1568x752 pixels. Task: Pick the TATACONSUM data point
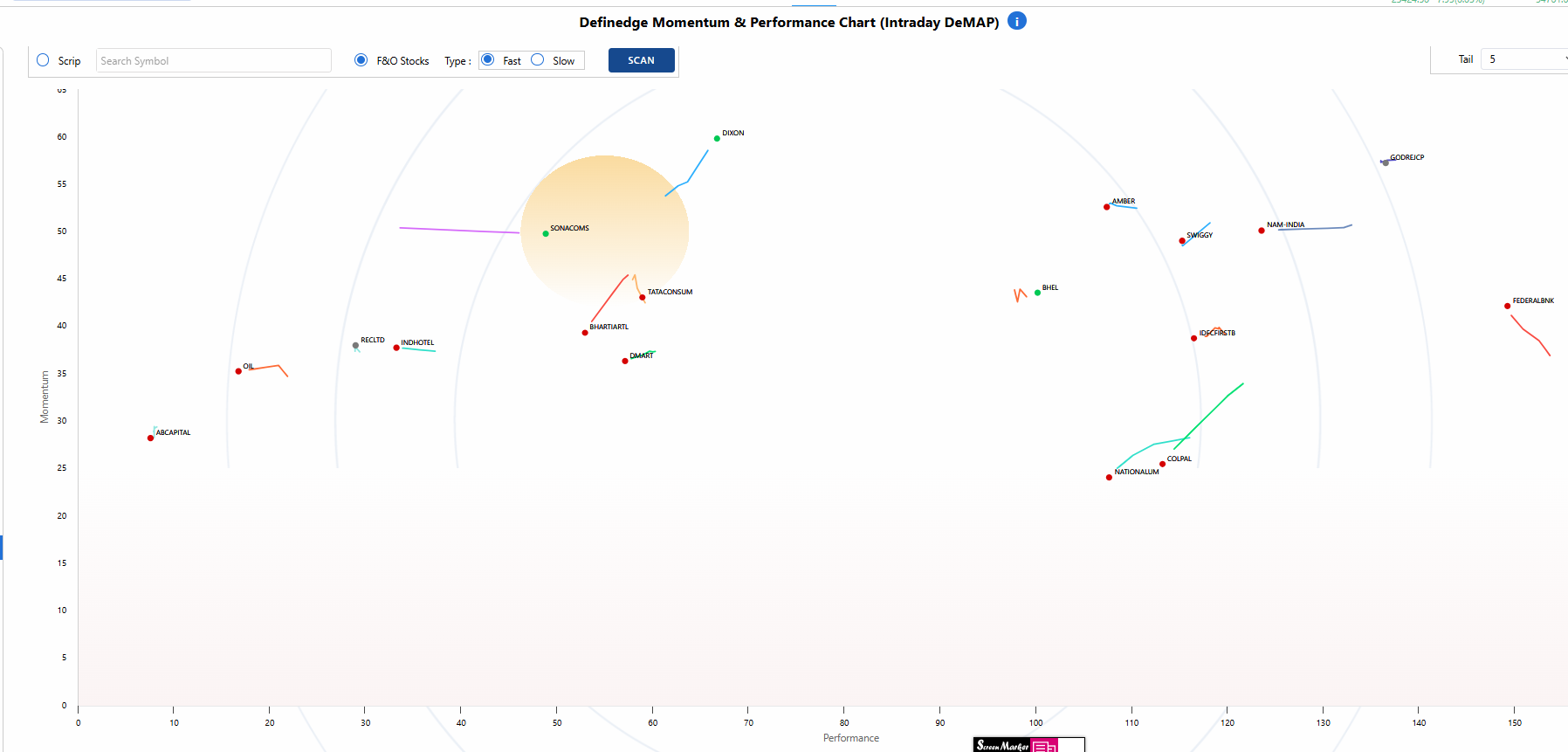643,298
